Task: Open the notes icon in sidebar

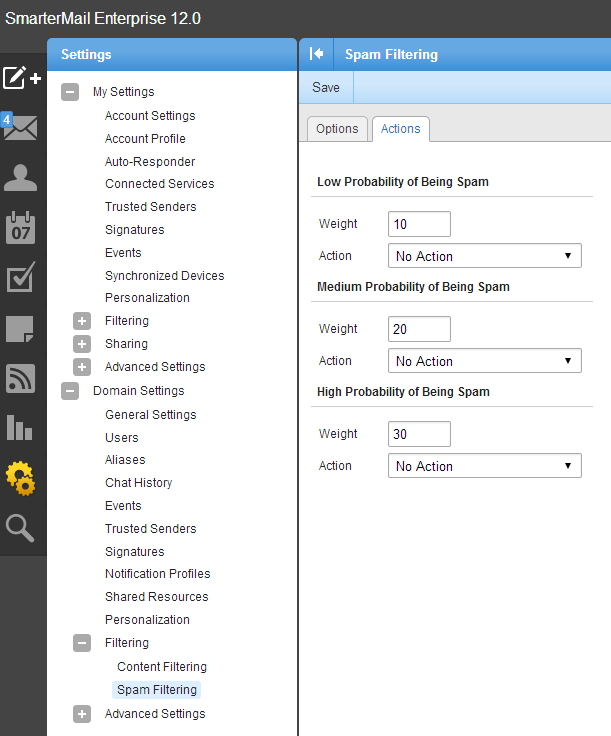Action: click(21, 328)
